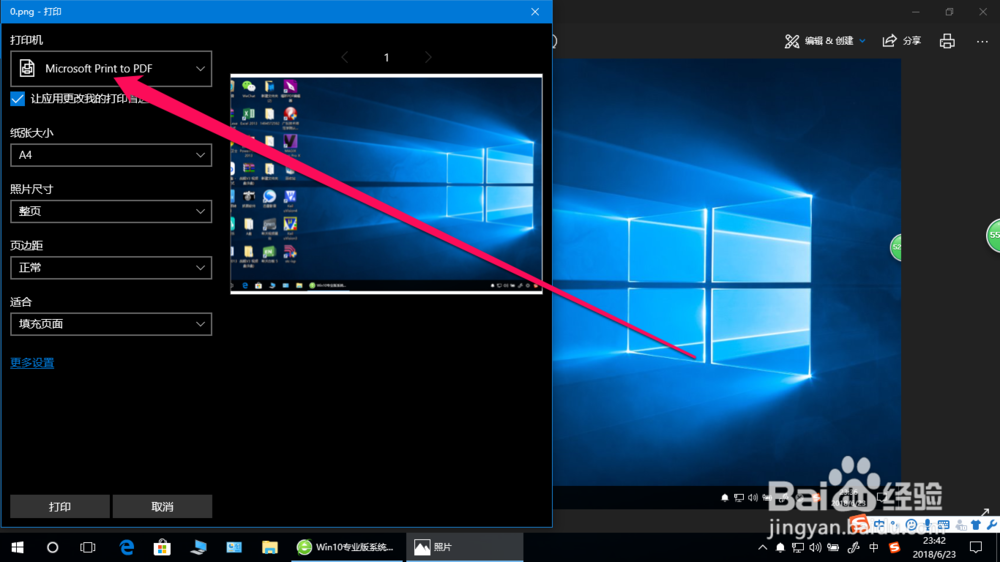Open the Action Center icon
1000x562 pixels.
pos(976,547)
